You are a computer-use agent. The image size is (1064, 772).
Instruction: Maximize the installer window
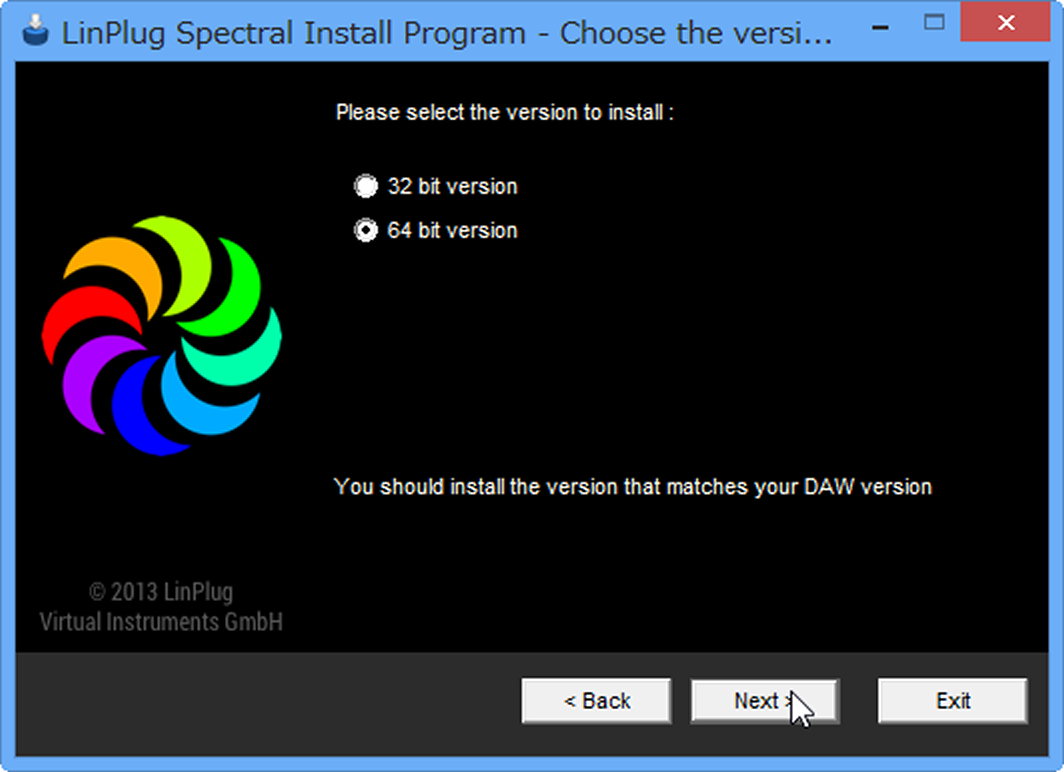934,22
